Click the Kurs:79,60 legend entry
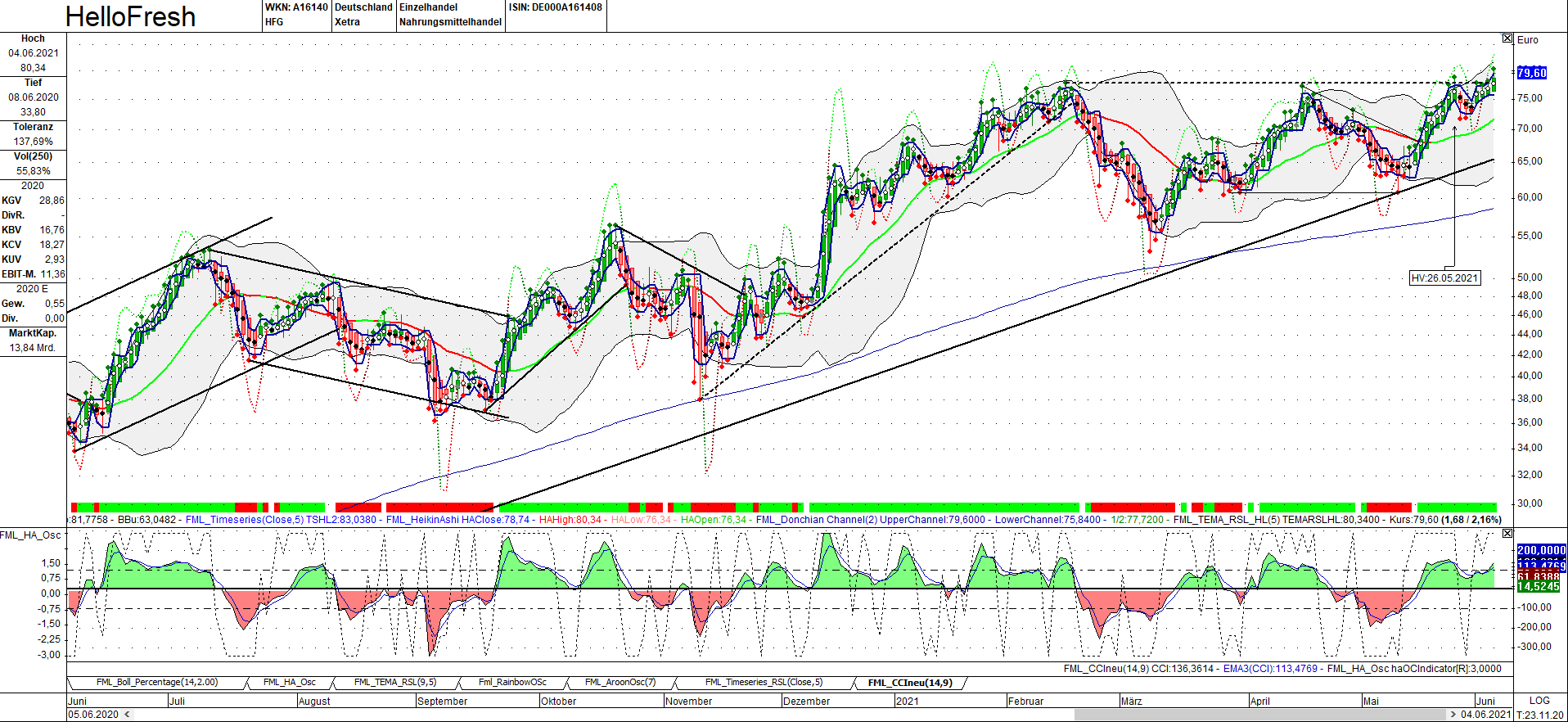 [1414, 520]
